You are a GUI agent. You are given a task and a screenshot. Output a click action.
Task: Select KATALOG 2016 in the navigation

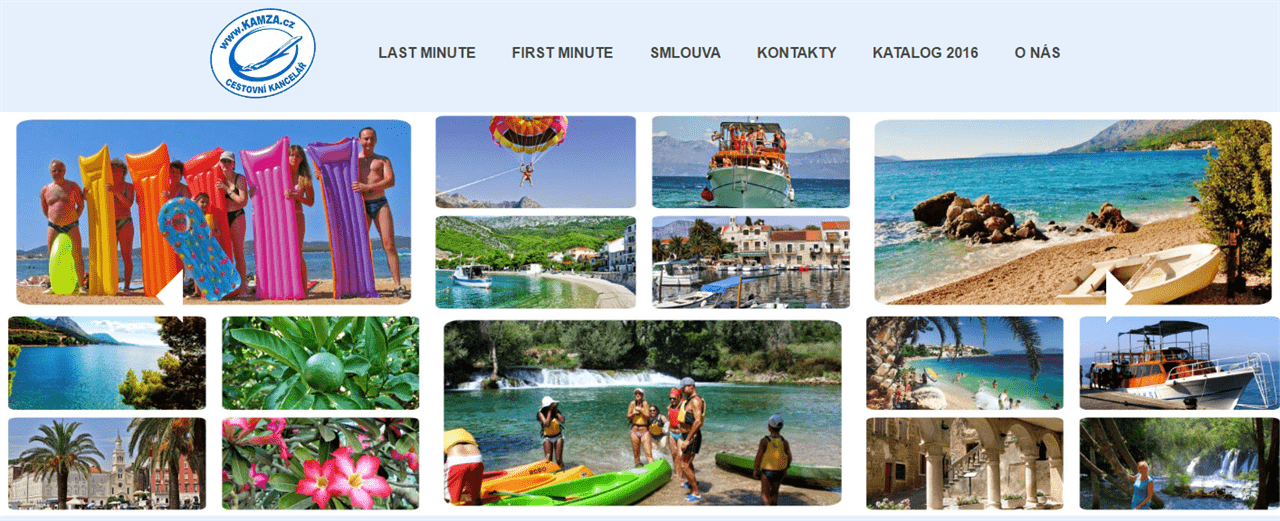(925, 53)
